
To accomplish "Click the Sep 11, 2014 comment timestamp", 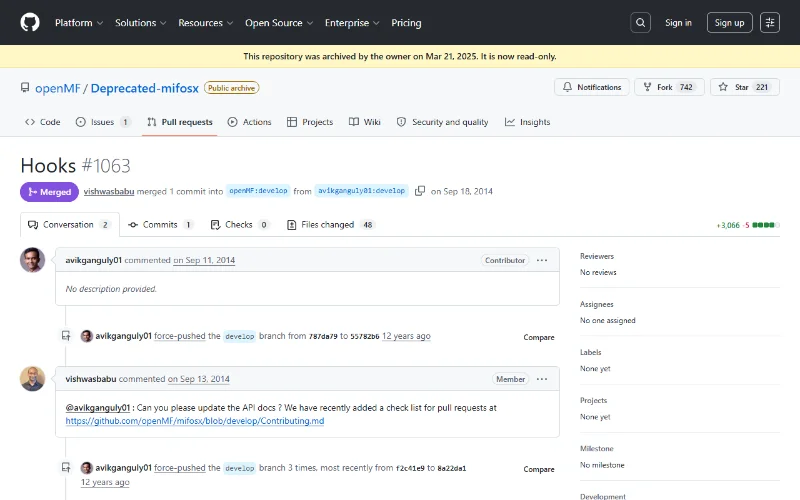I will [x=204, y=260].
